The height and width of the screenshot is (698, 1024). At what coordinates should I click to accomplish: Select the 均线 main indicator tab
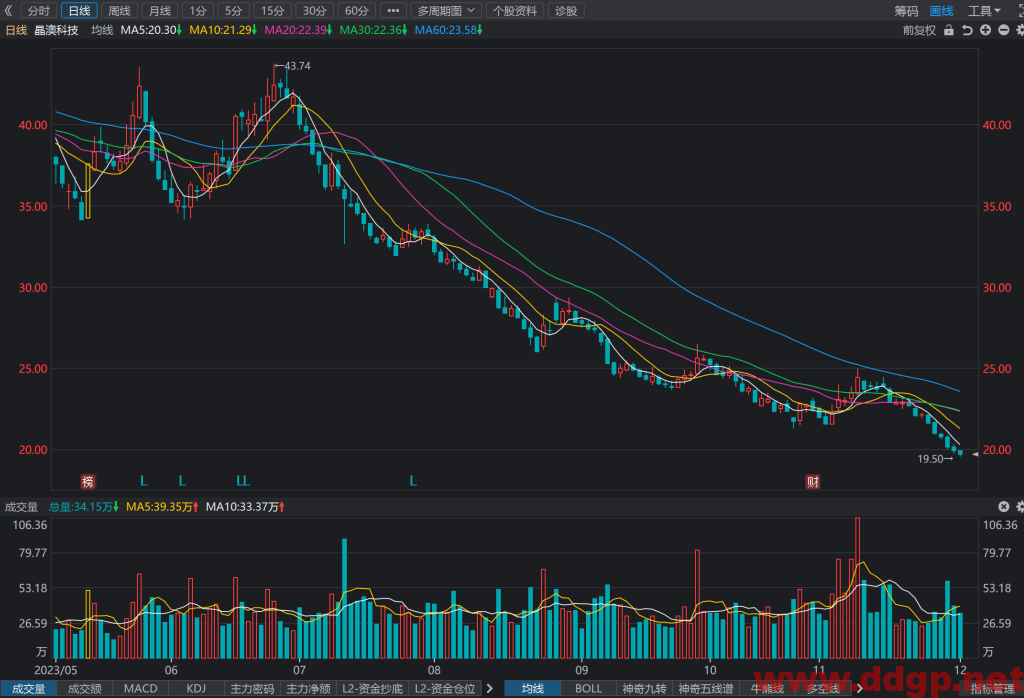pyautogui.click(x=533, y=688)
